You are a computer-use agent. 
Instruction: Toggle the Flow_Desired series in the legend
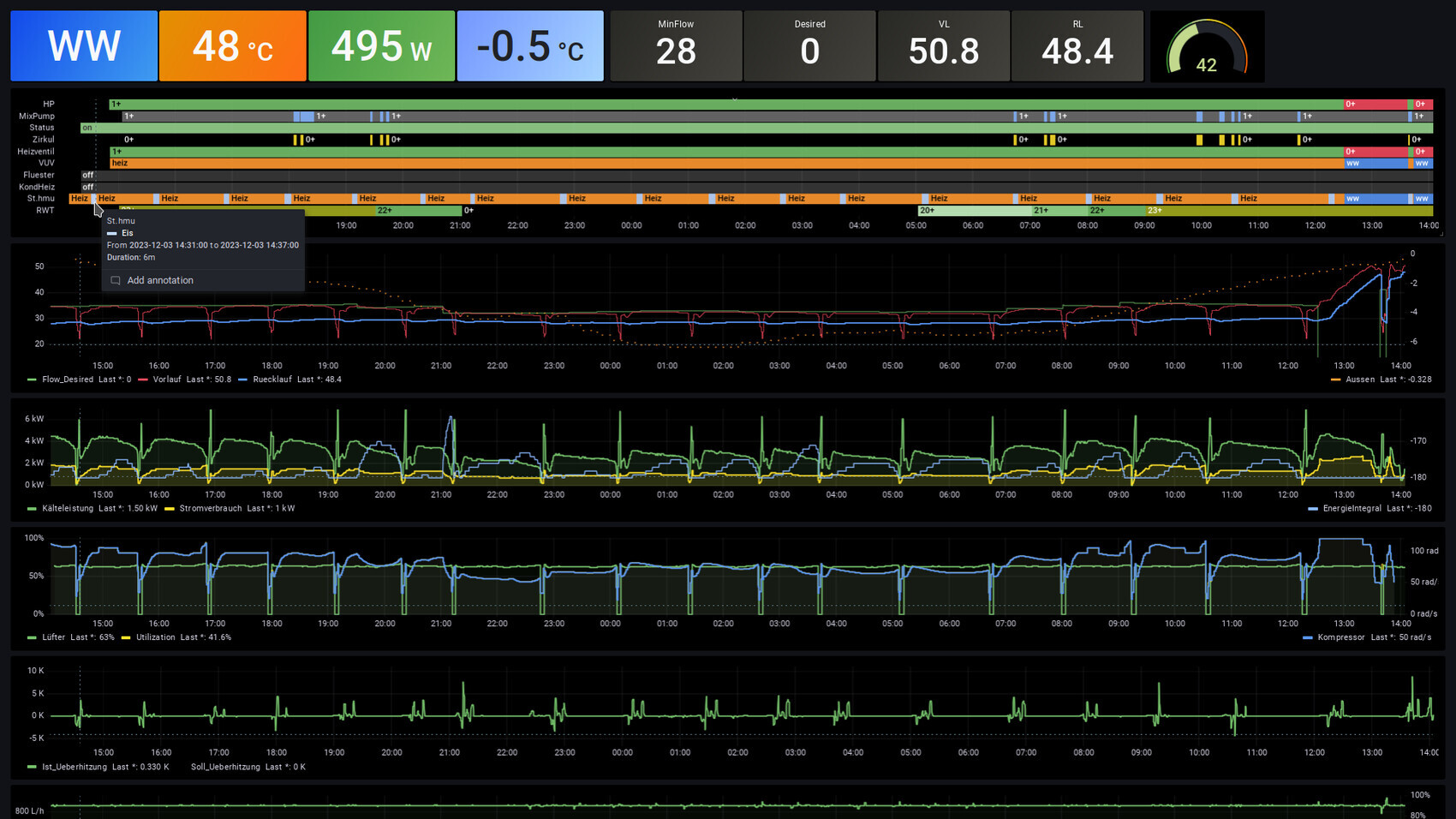[68, 380]
